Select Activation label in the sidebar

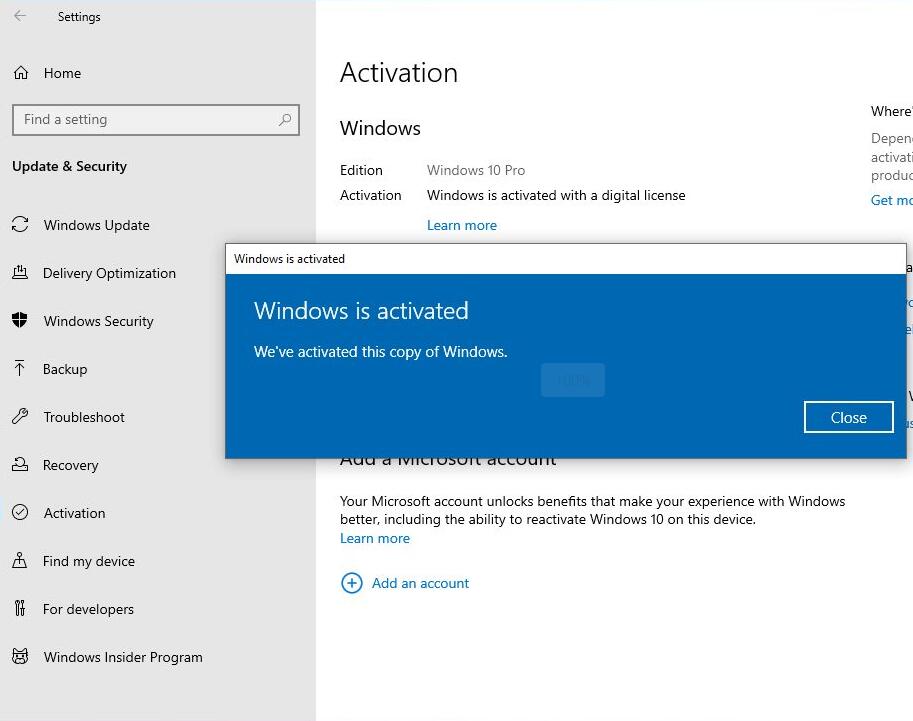pyautogui.click(x=75, y=513)
